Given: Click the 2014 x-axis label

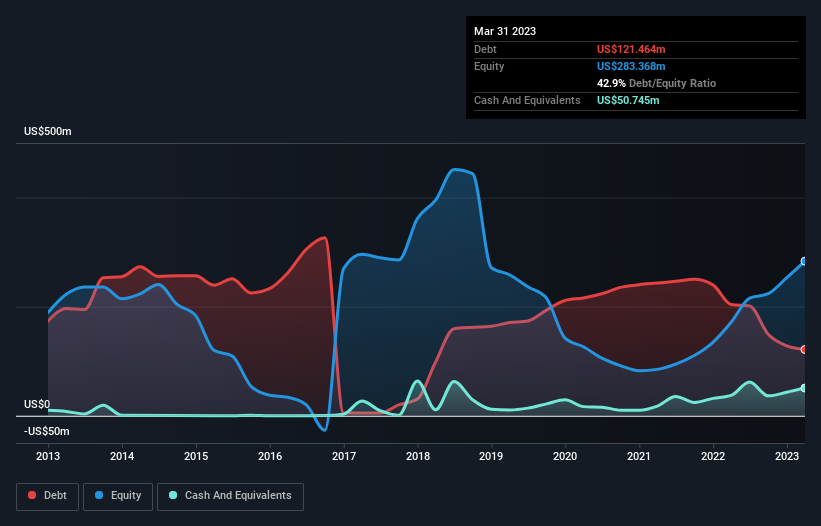Looking at the screenshot, I should [x=122, y=456].
